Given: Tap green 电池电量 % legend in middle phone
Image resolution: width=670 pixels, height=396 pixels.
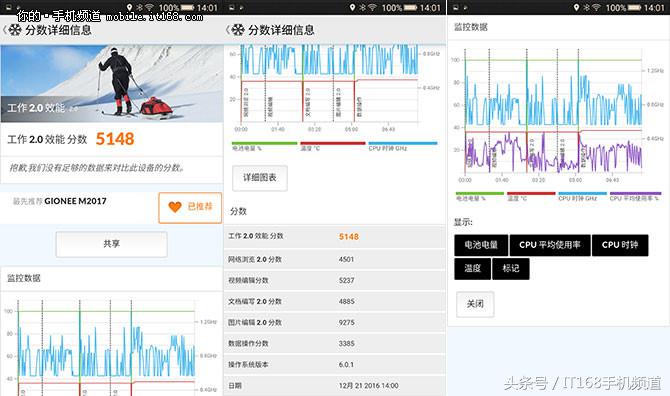Looking at the screenshot, I should [x=264, y=146].
